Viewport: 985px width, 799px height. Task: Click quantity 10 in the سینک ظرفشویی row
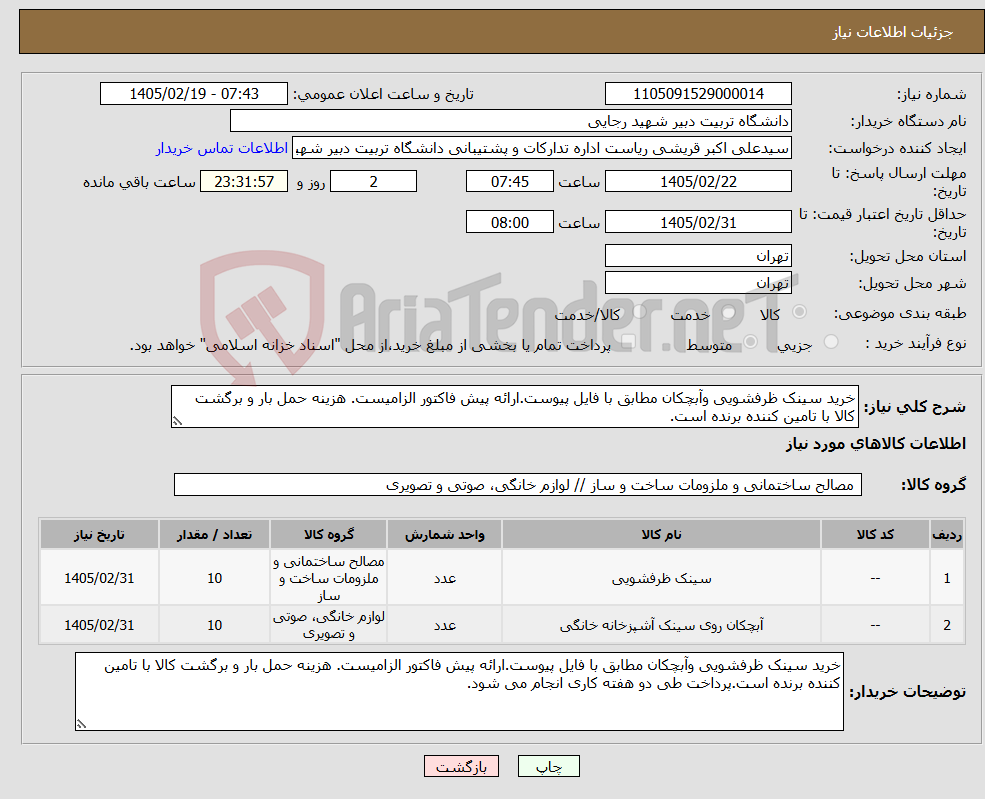coord(214,578)
